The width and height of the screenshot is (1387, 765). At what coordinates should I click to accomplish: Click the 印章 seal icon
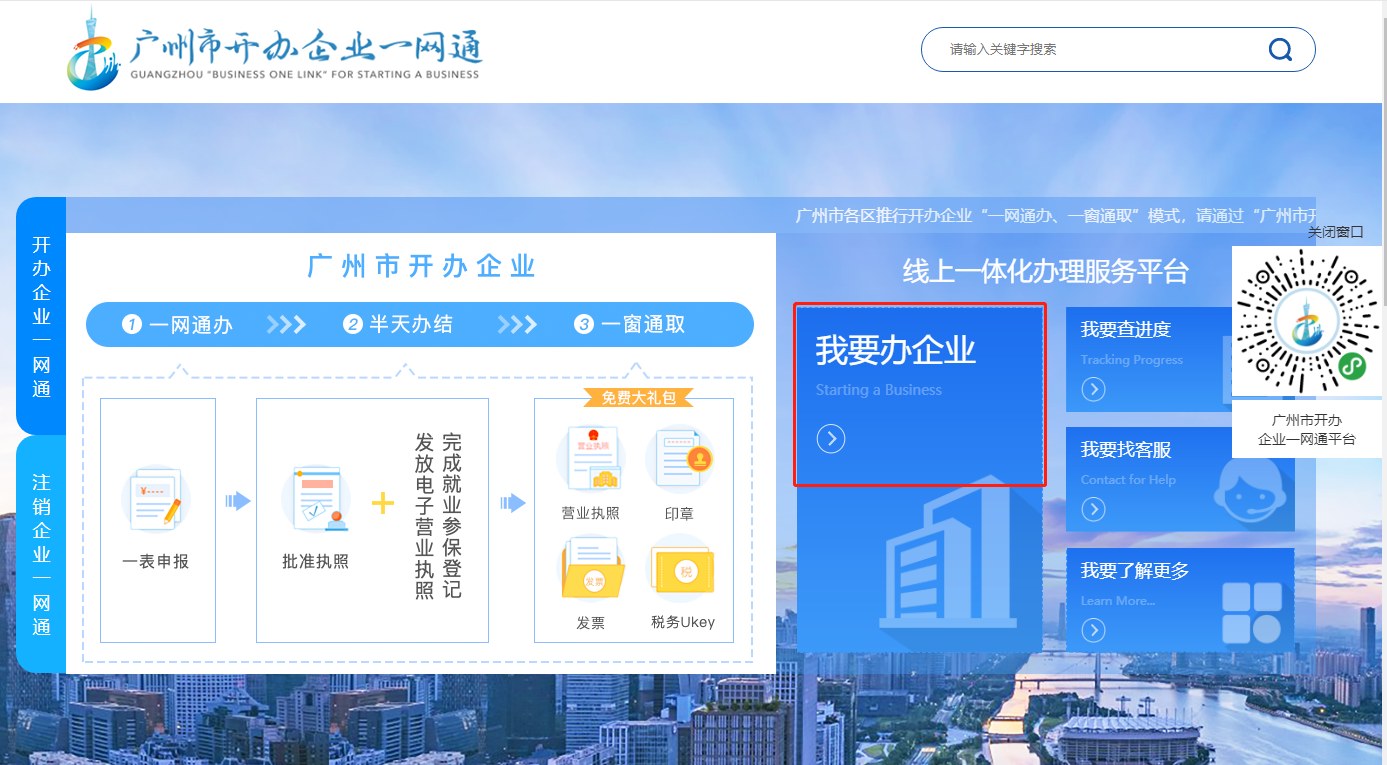click(679, 460)
